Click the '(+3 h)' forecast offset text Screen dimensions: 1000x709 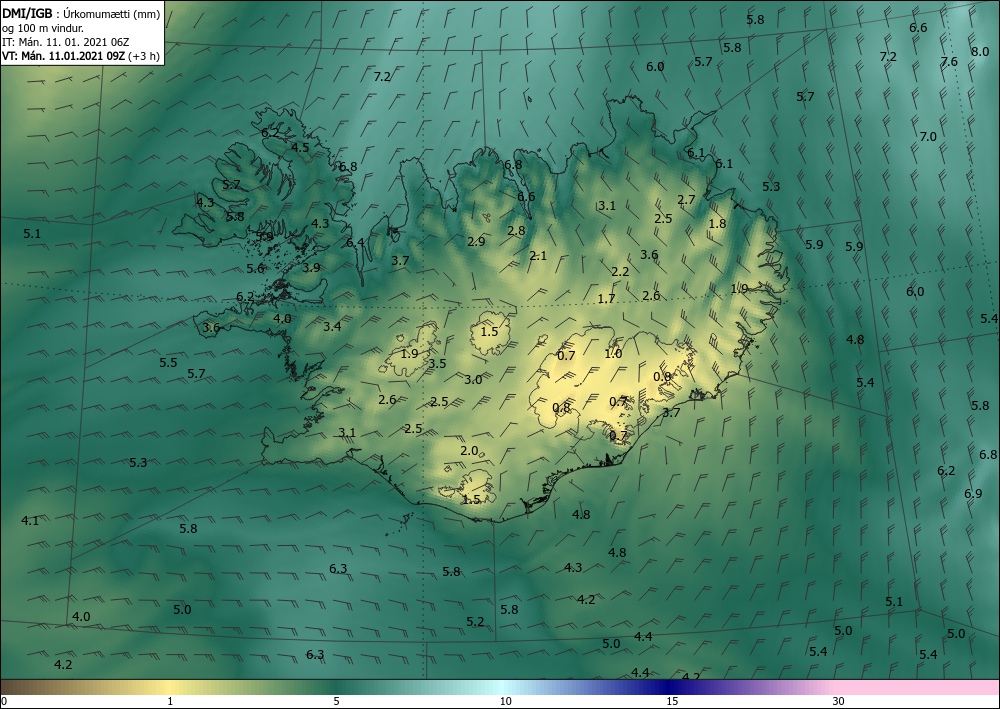point(143,56)
